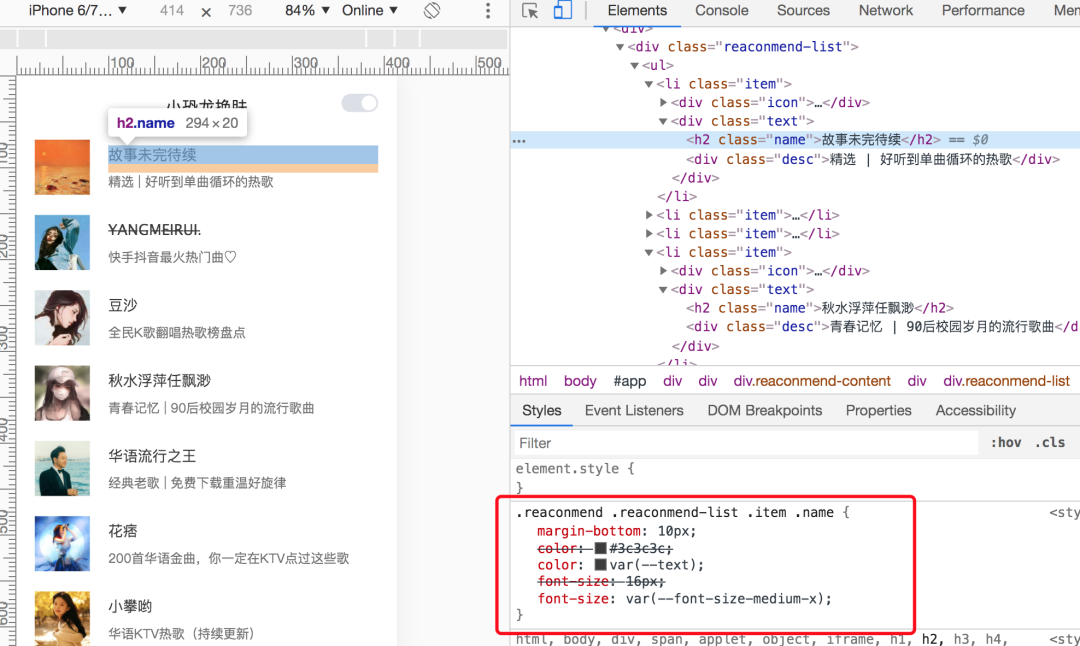Open the iPhone 6/7 device dropdown
The image size is (1080, 646).
tap(77, 10)
